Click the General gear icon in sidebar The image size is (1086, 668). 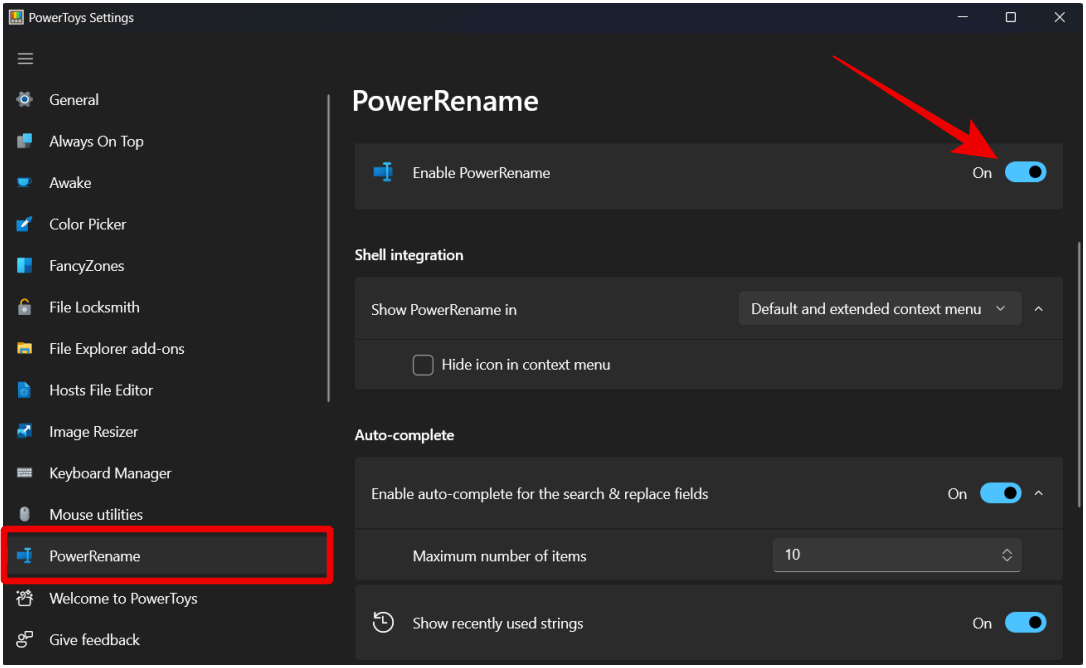(25, 100)
